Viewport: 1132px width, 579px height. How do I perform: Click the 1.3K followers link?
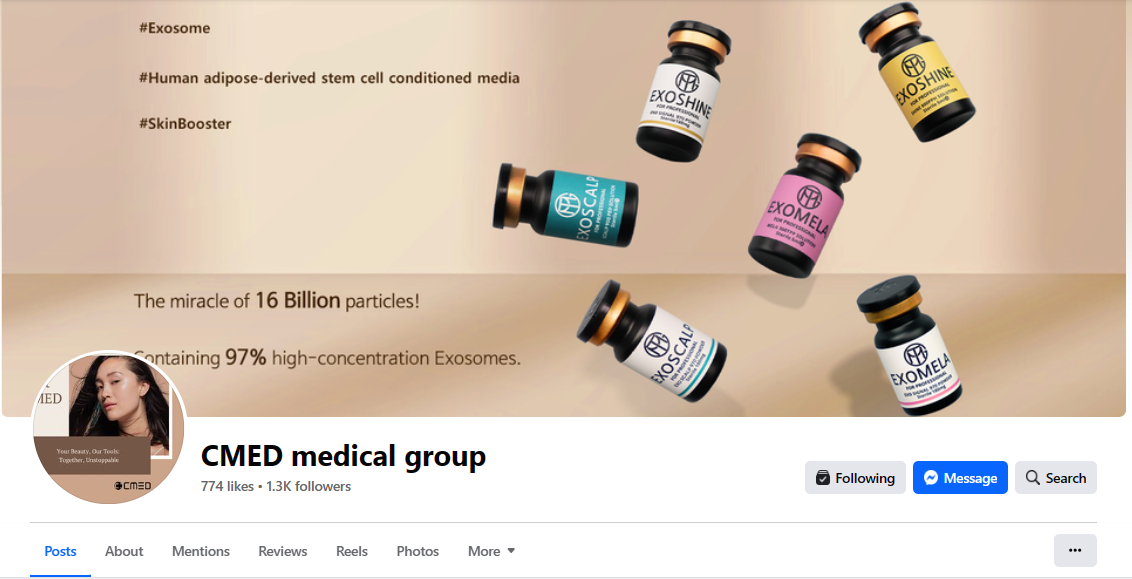(308, 487)
